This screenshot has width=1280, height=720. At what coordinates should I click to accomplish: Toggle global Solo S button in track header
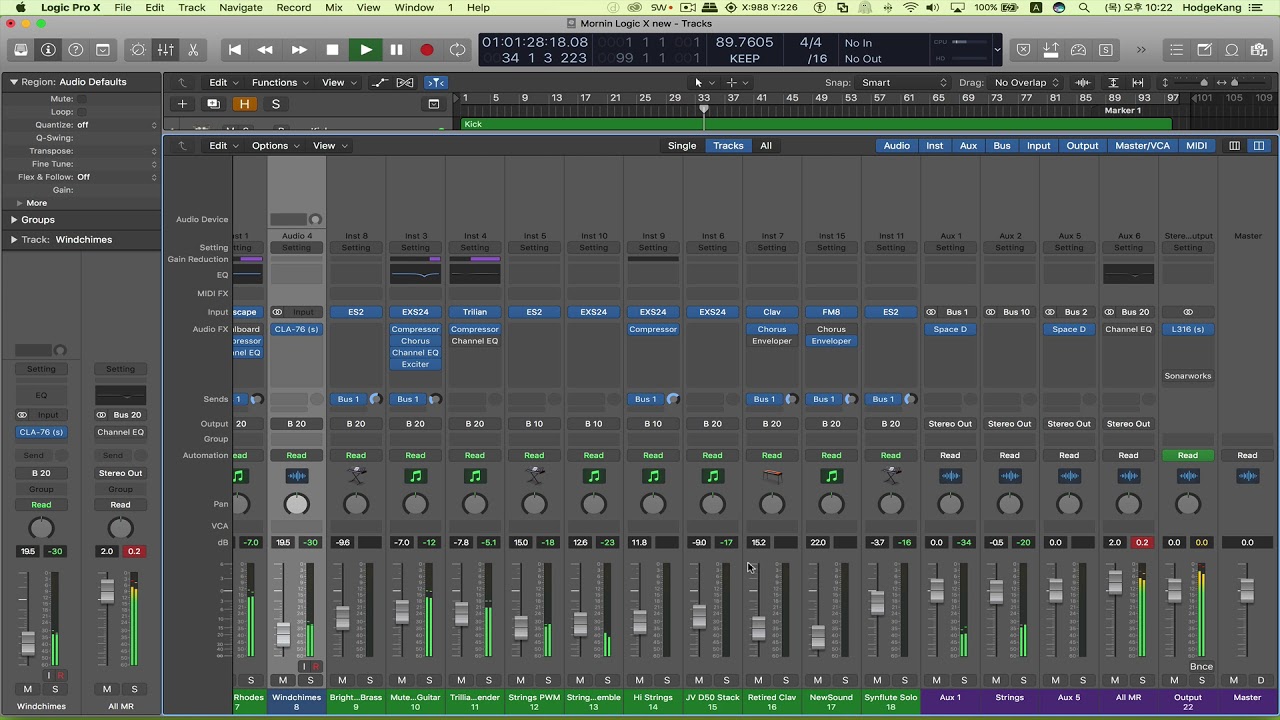[x=276, y=104]
